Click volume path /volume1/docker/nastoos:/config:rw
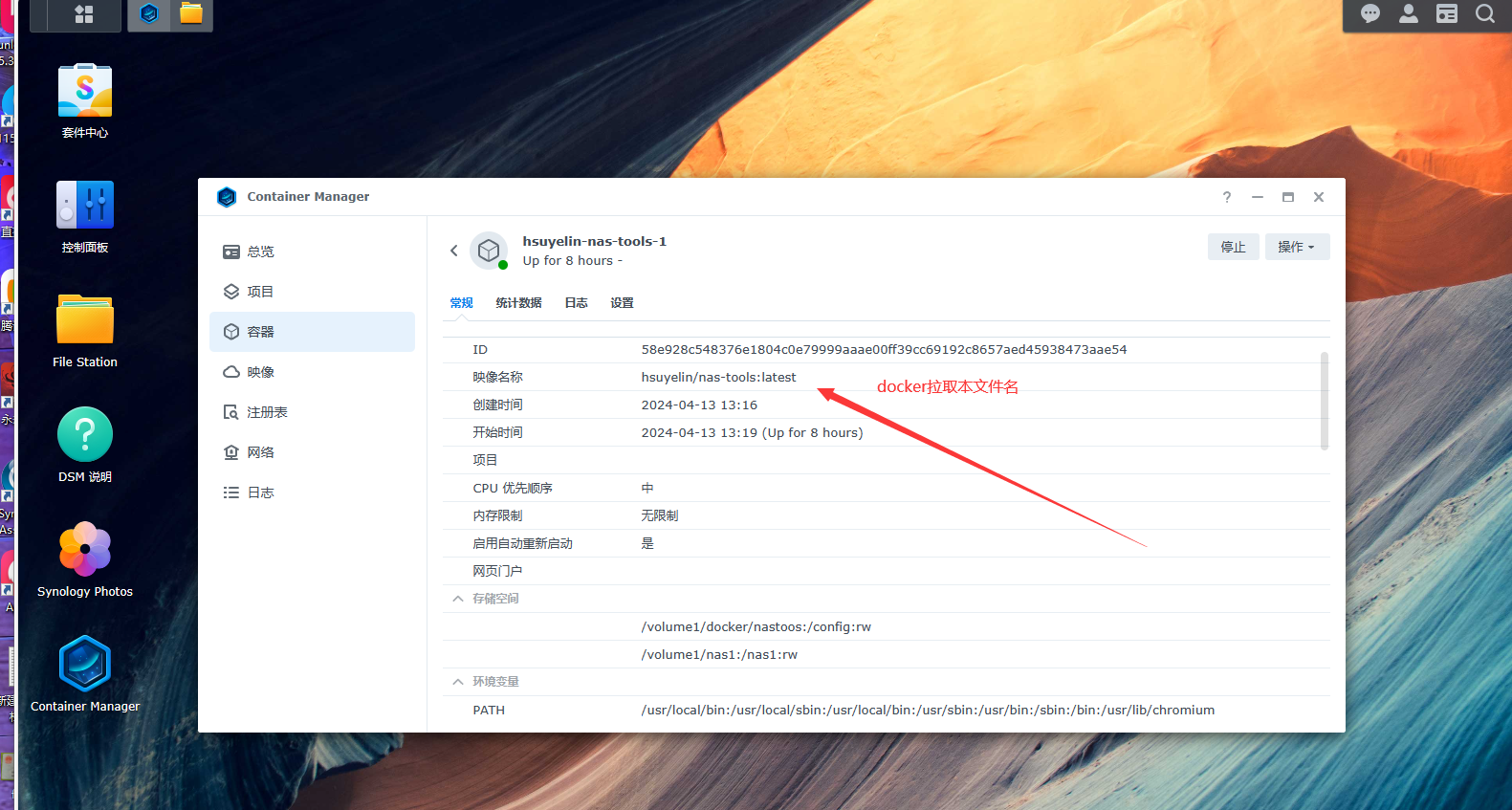Screen dimensions: 1512x810 point(756,627)
